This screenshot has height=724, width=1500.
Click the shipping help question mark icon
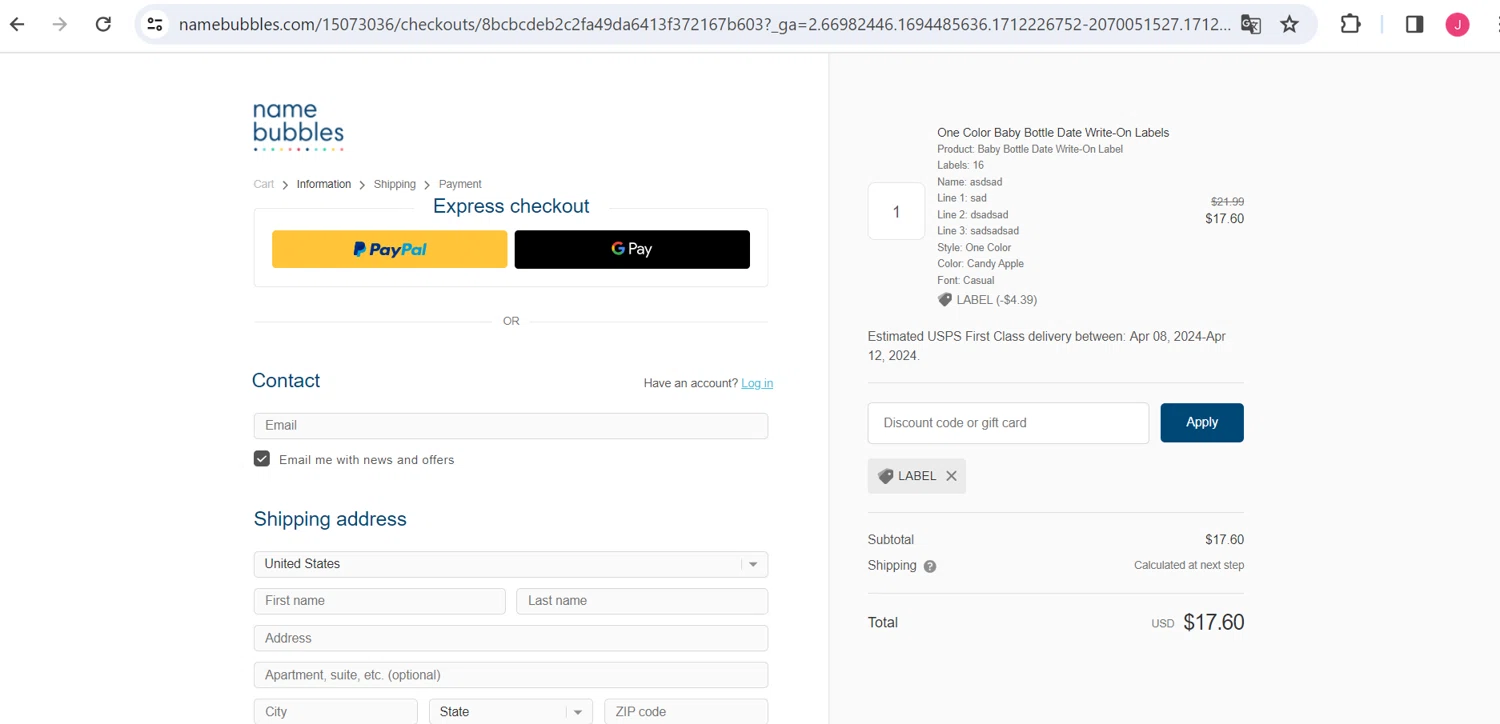point(930,566)
